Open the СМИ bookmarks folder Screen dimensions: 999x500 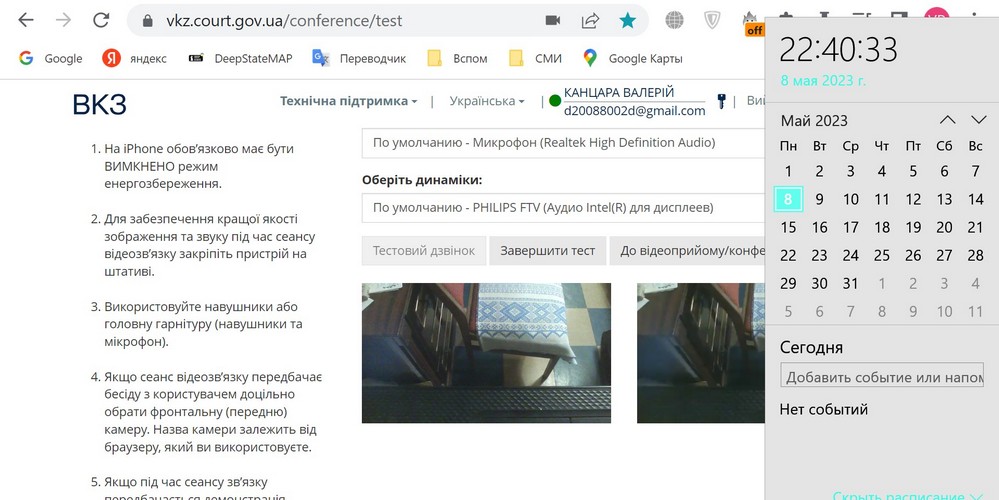[536, 59]
